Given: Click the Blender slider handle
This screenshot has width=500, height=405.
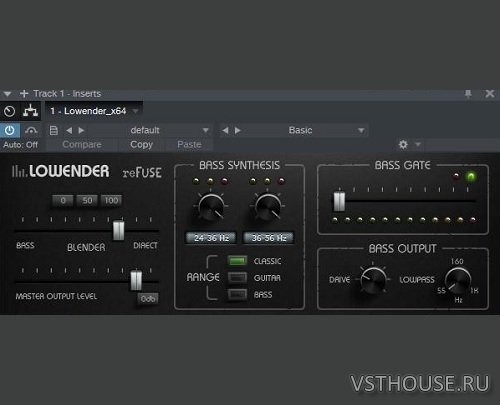Looking at the screenshot, I should tap(118, 230).
